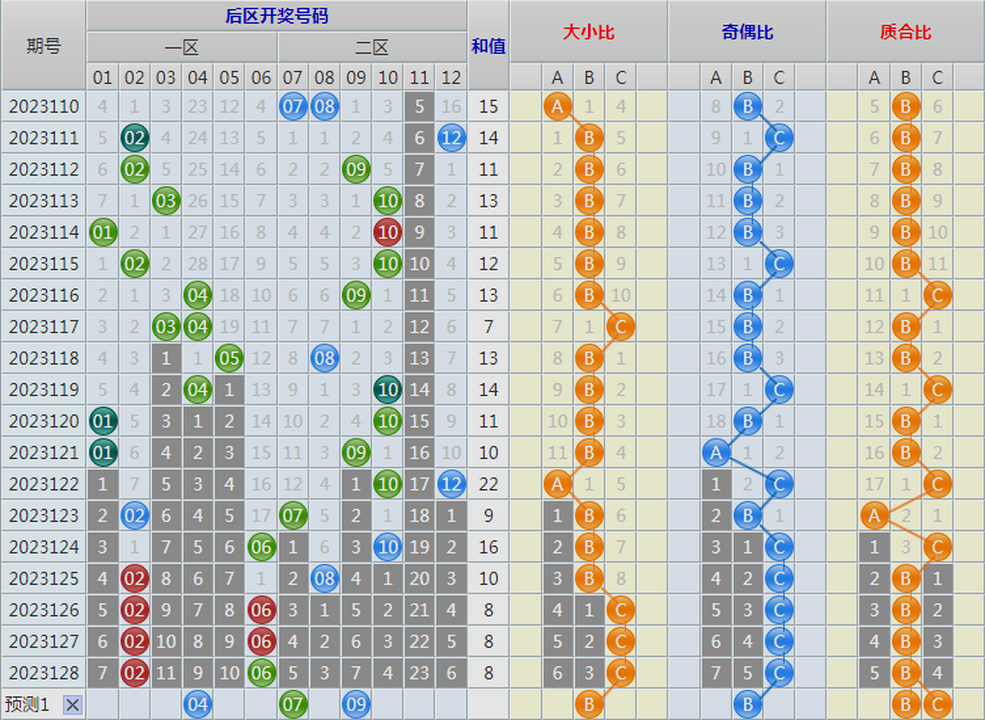The width and height of the screenshot is (985, 720).
Task: Select the 2023110 issue number
Action: pos(44,106)
